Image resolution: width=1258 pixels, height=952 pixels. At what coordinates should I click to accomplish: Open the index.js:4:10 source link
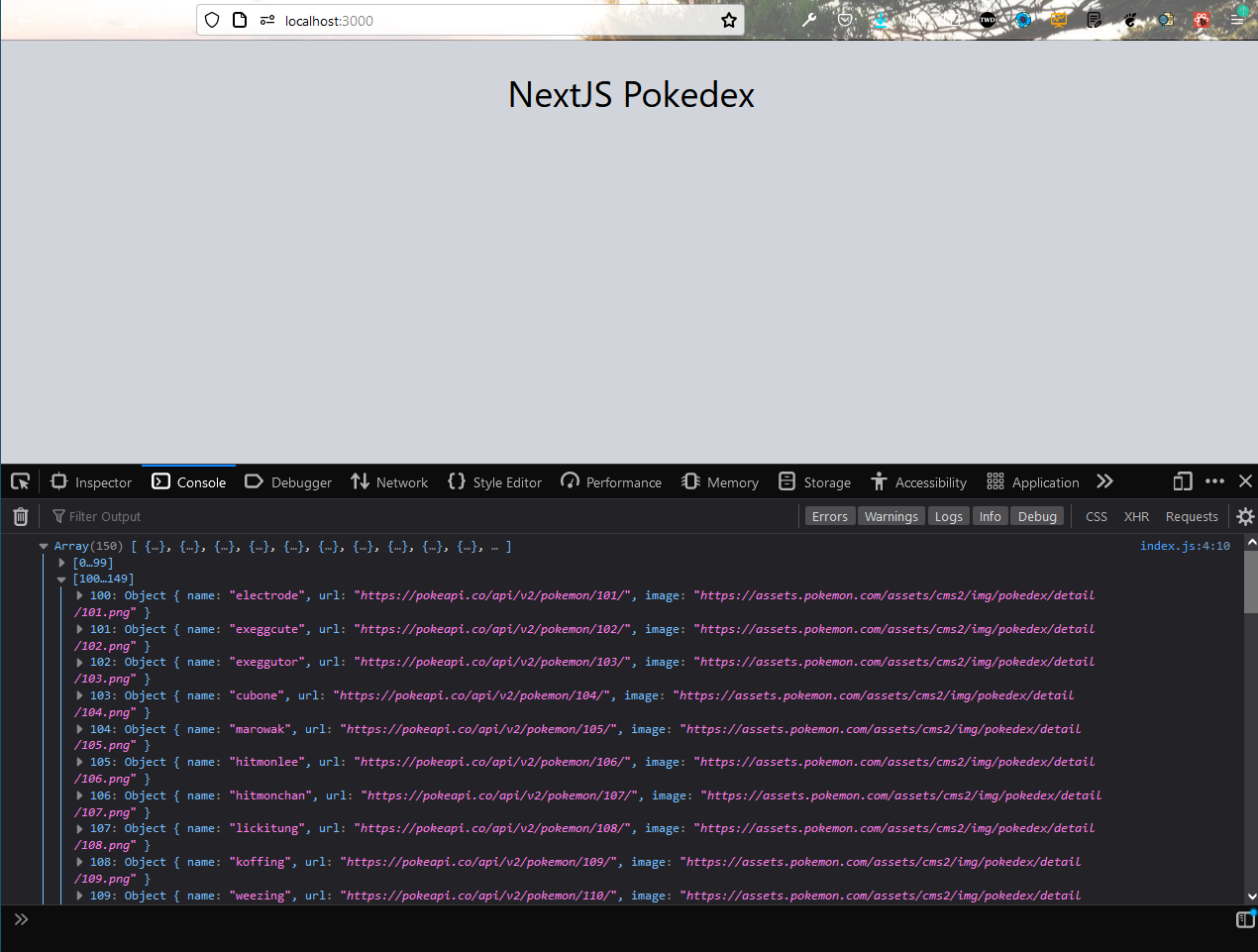tap(1185, 546)
